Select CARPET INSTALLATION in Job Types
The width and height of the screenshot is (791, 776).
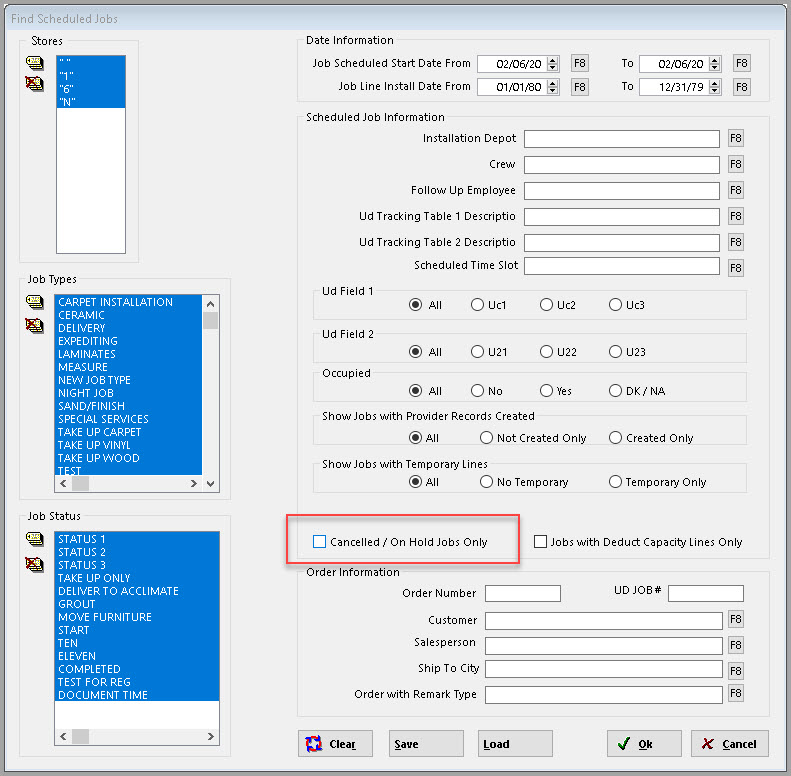tap(128, 302)
